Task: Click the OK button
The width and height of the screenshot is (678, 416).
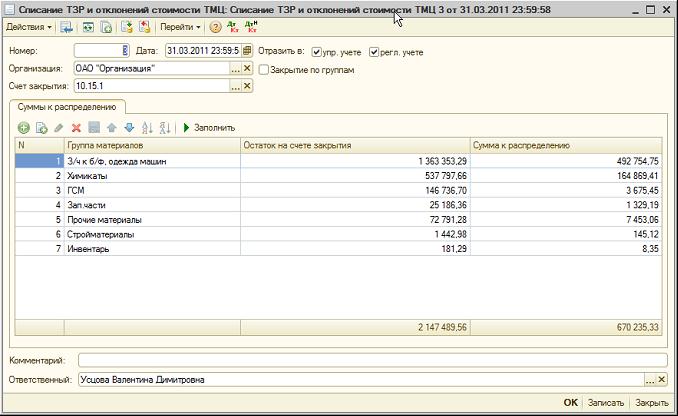Action: click(570, 403)
